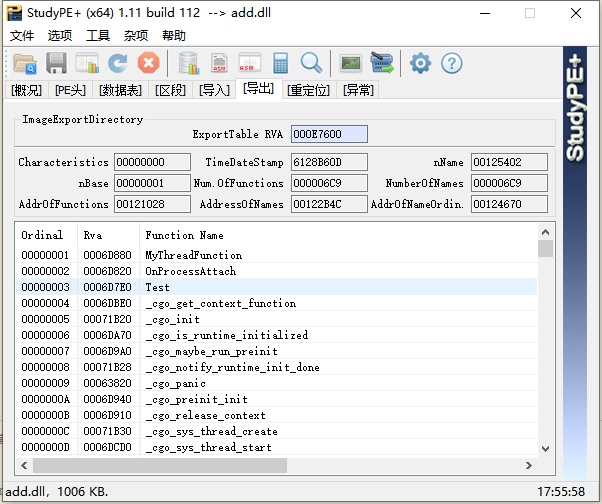602x504 pixels.
Task: Open database chart tool icon
Action: 189,63
